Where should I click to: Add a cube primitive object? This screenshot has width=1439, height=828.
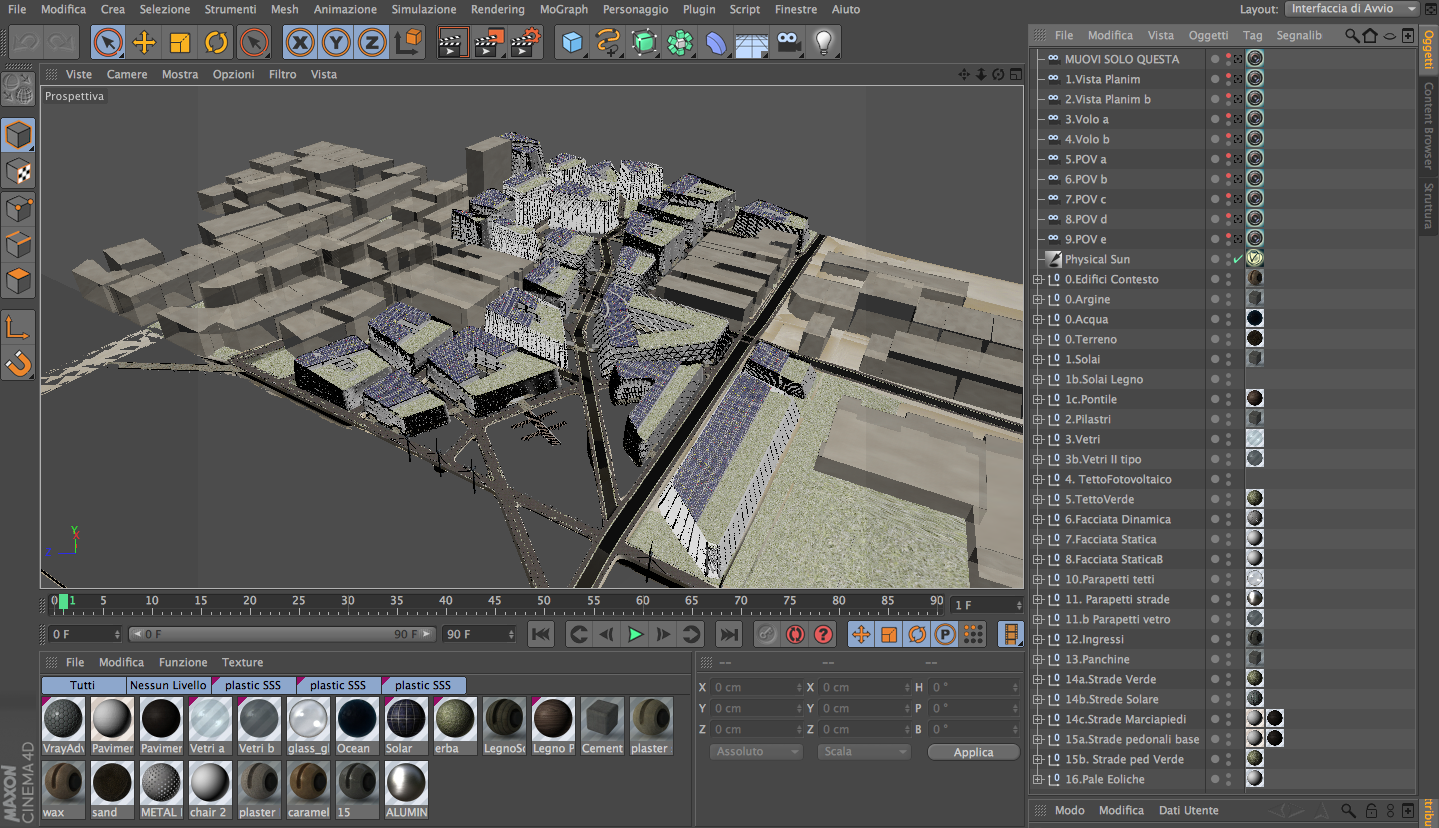click(572, 42)
